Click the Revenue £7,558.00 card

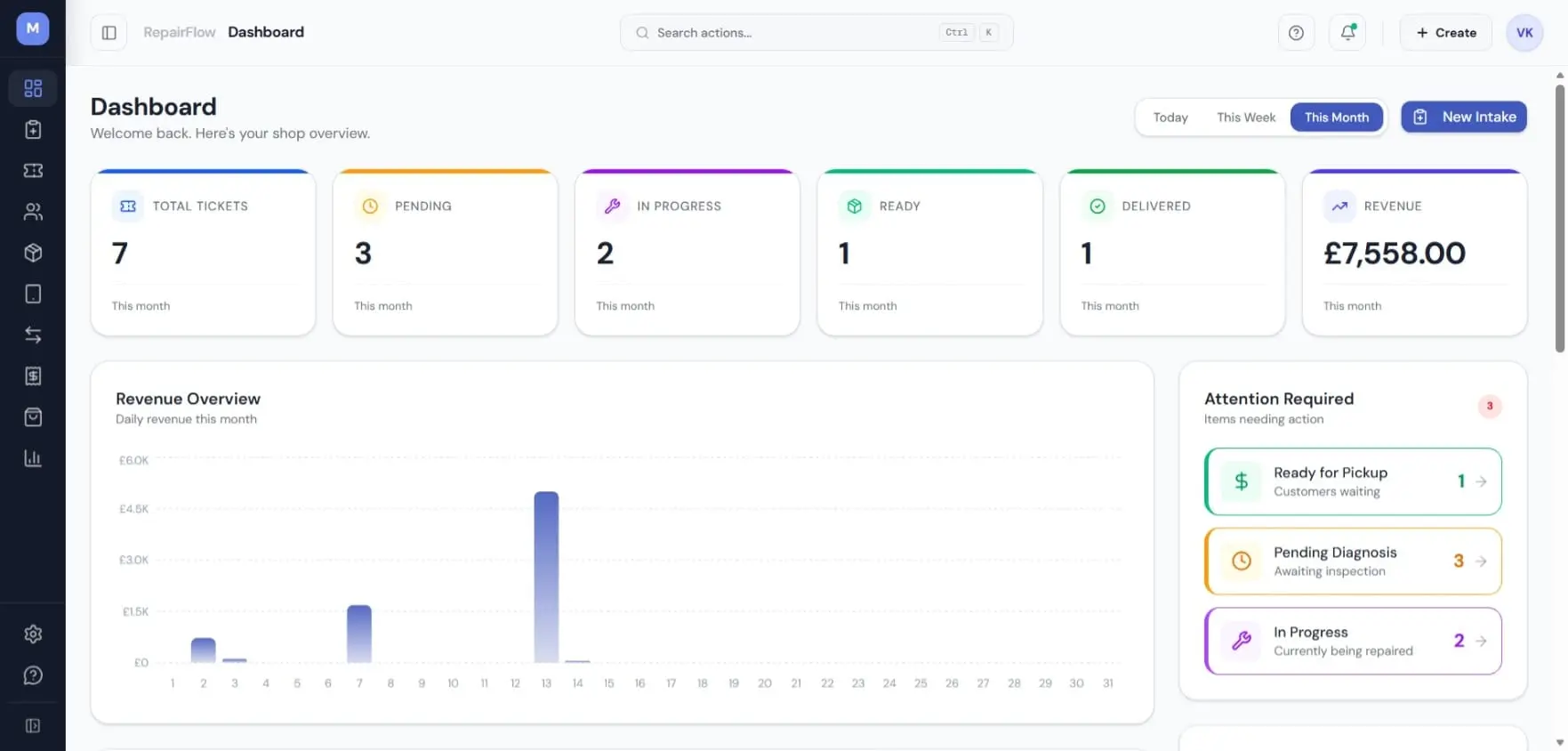click(x=1414, y=253)
